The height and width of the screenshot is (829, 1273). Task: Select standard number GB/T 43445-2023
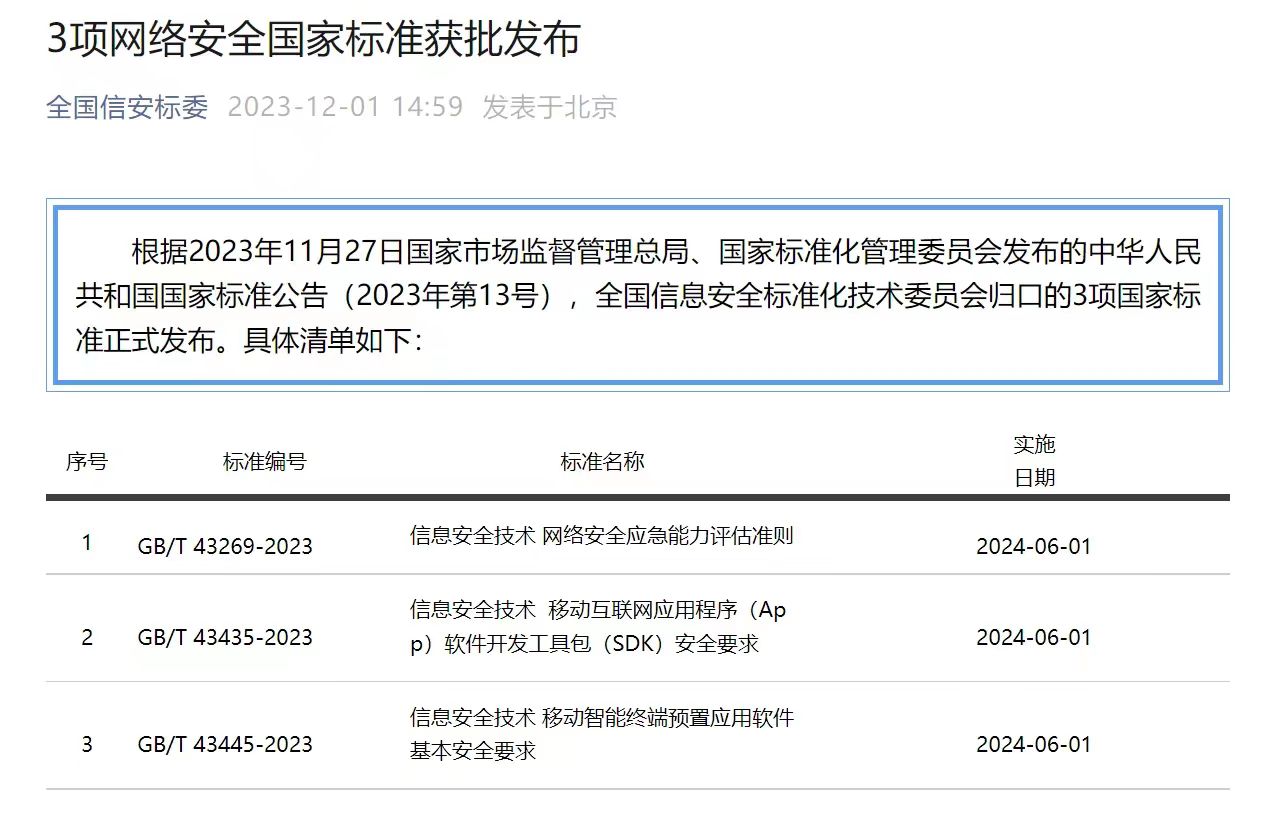tap(225, 745)
